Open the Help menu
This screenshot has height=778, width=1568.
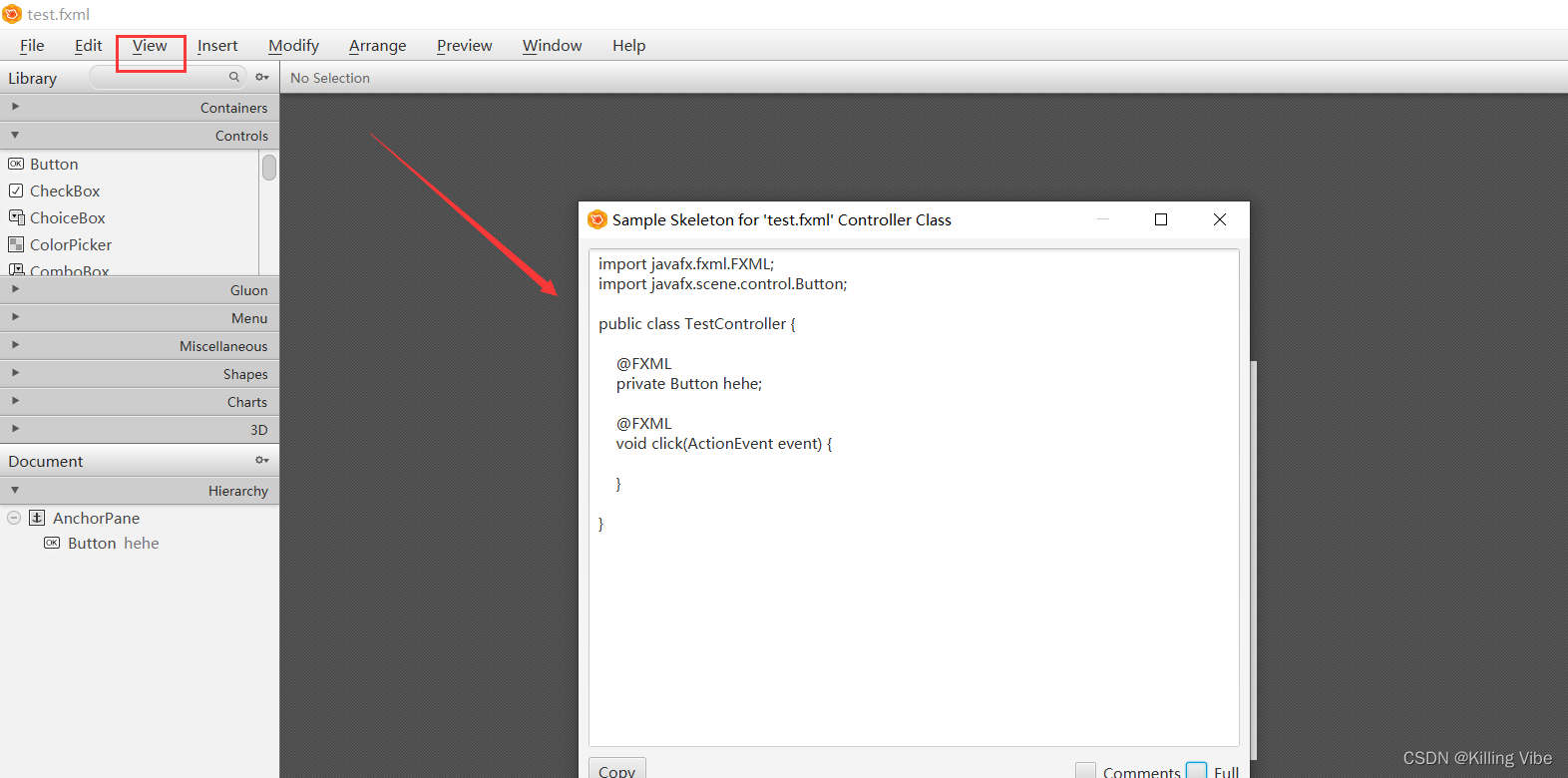pos(629,45)
